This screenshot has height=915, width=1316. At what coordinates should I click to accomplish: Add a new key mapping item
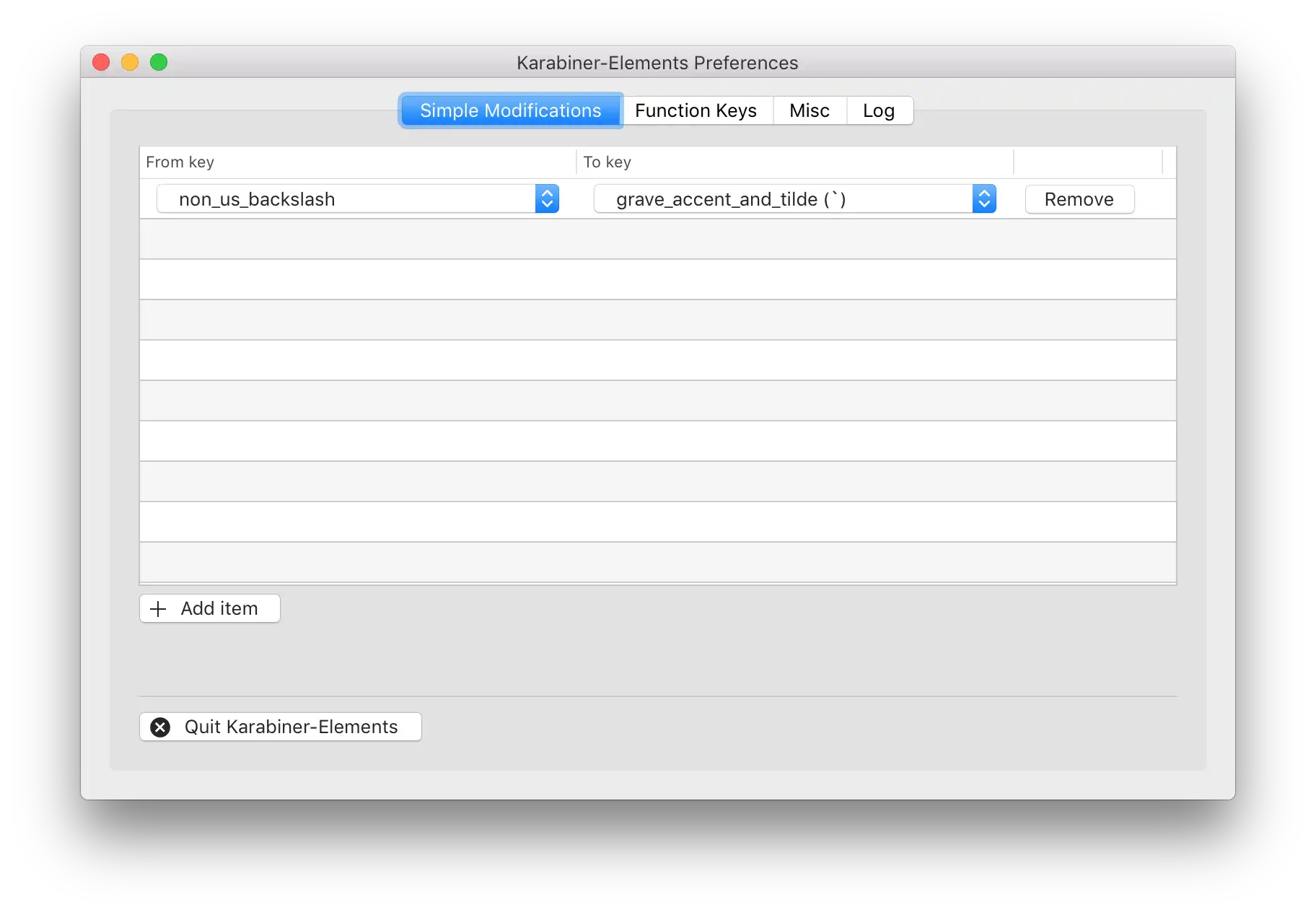click(x=209, y=608)
